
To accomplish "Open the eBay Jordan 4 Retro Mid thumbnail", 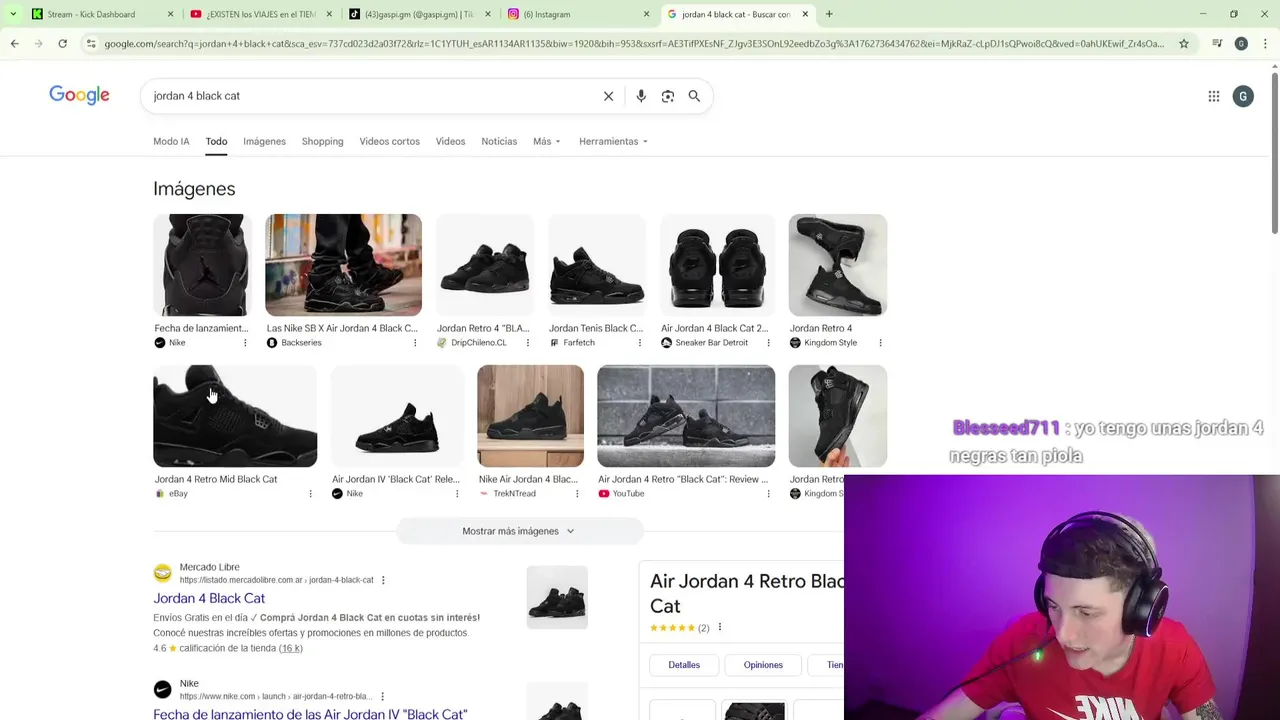I will (x=235, y=416).
